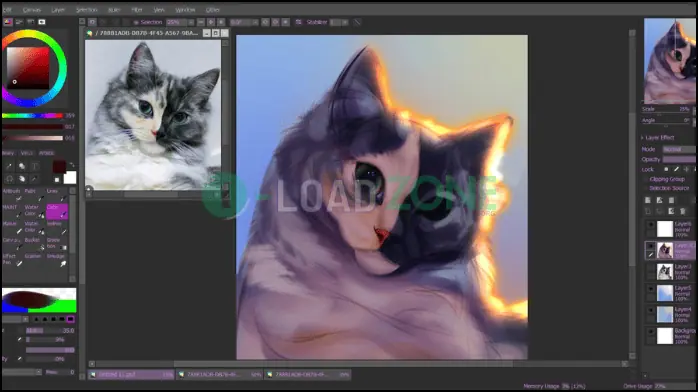Select the AirBrush tool
This screenshot has width=698, height=392.
12,194
